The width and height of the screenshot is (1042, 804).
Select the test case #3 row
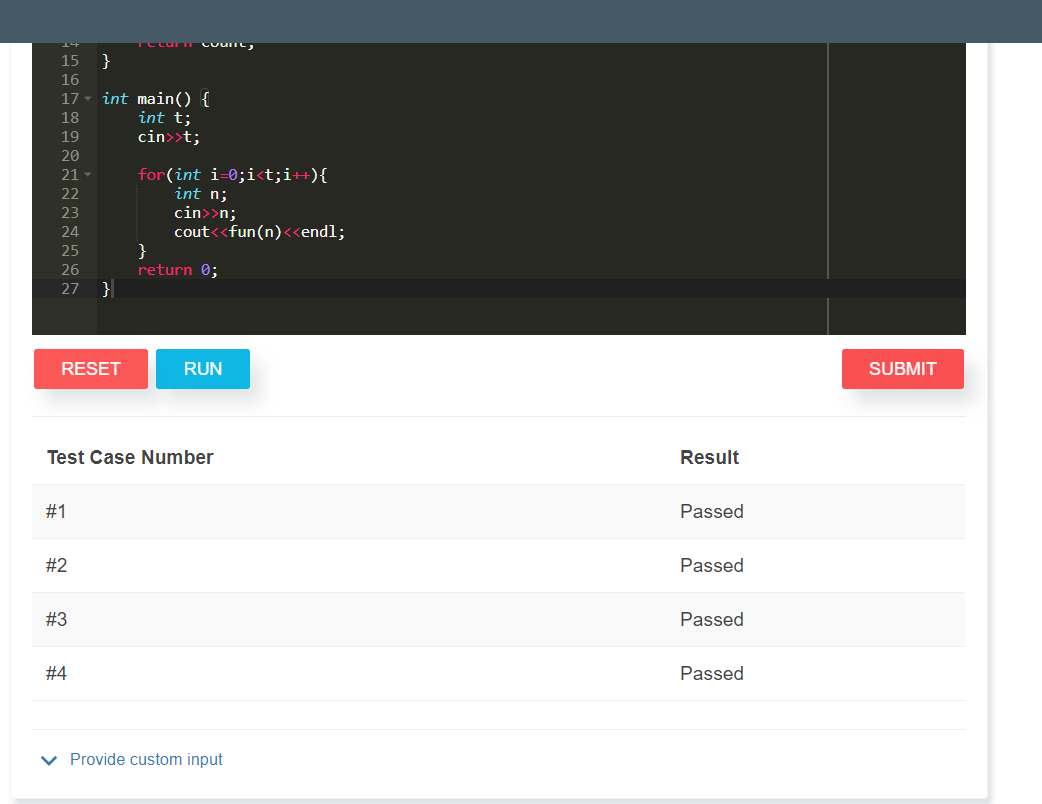(498, 620)
